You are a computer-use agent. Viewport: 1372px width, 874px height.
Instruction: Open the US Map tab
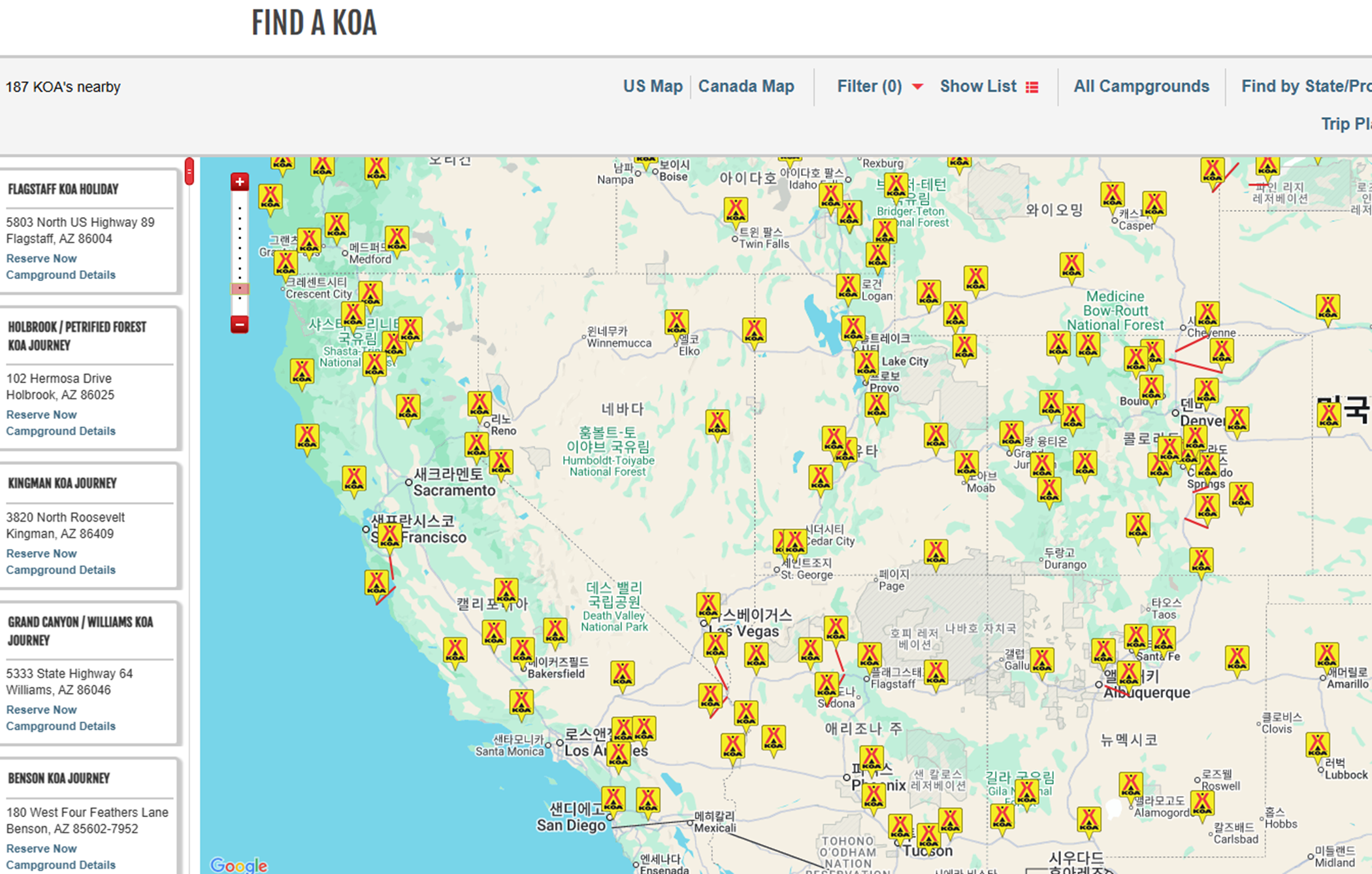652,86
